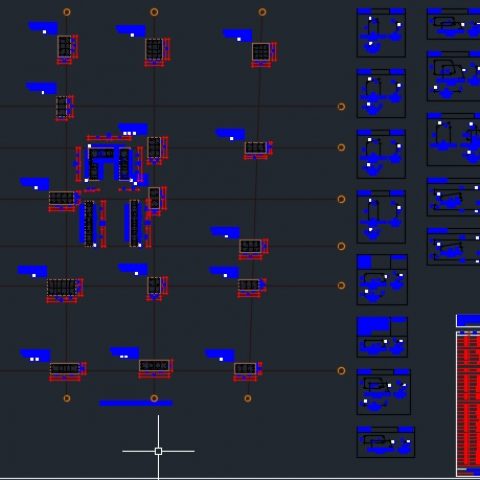
Task: Click the blue label tag above the top-right column
Action: pos(237,35)
